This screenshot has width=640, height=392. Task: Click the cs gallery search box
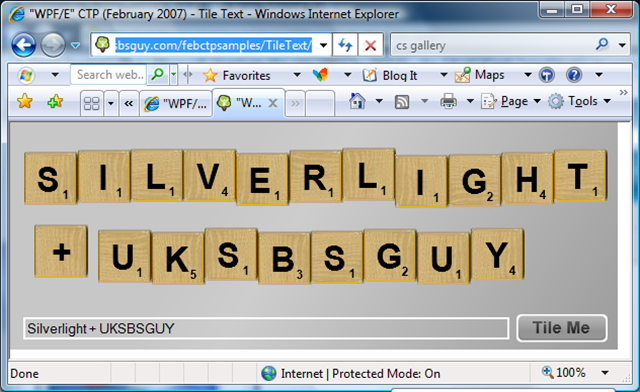(x=494, y=45)
